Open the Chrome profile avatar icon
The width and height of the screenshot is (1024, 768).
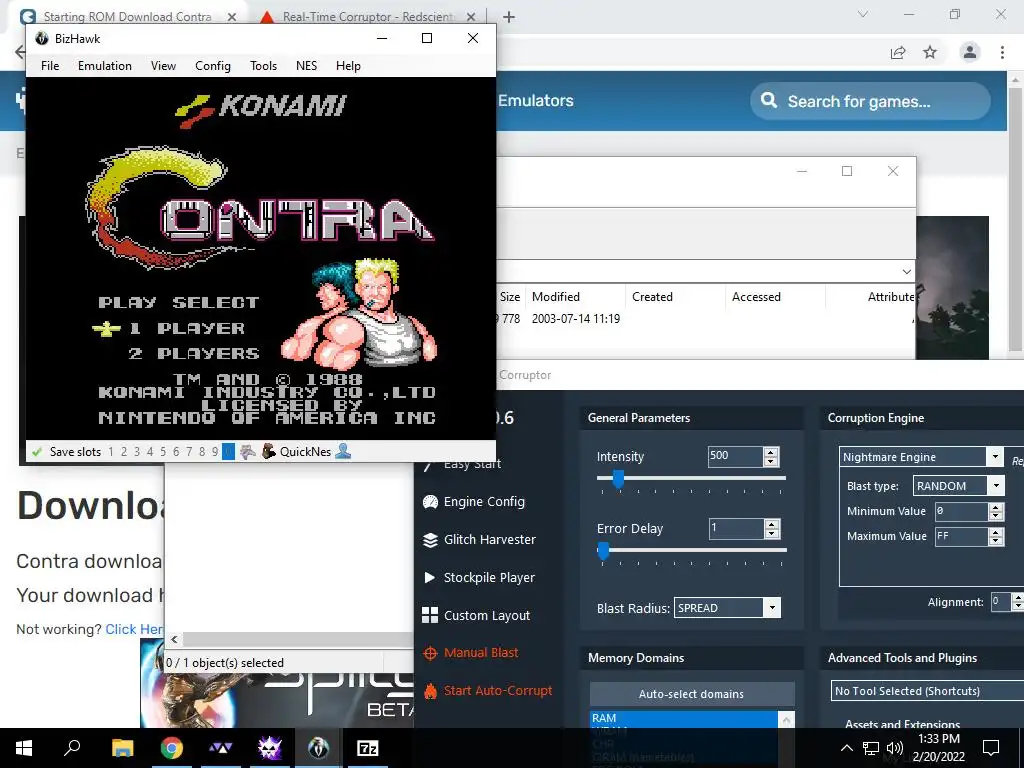pyautogui.click(x=970, y=52)
